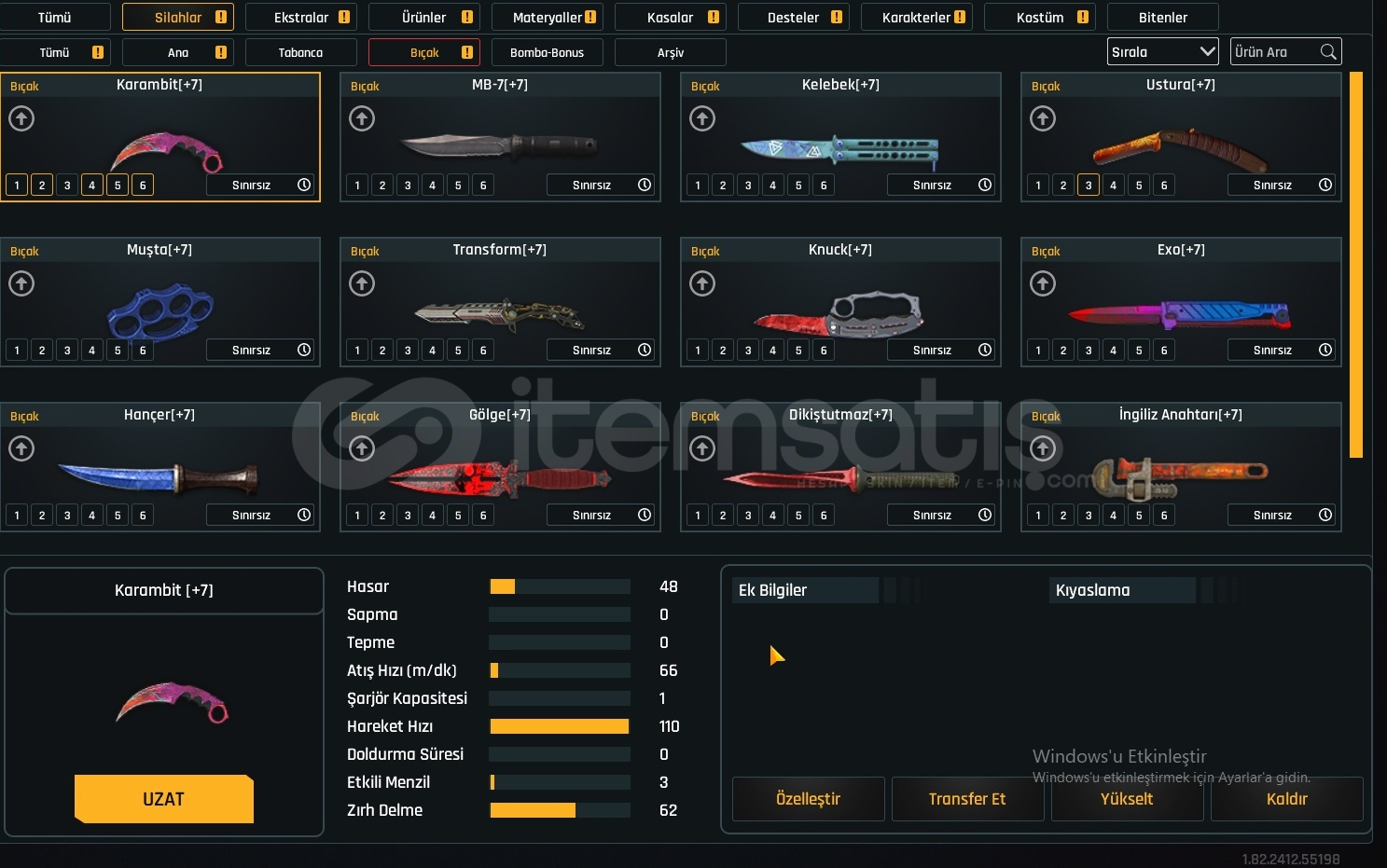Select the Tabanca subcategory tab
Screen dimensions: 1387x868
pos(300,53)
